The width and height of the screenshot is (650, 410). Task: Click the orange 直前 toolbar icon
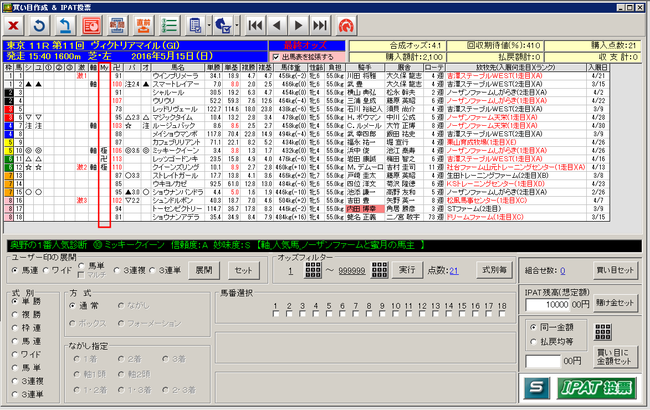coord(143,26)
